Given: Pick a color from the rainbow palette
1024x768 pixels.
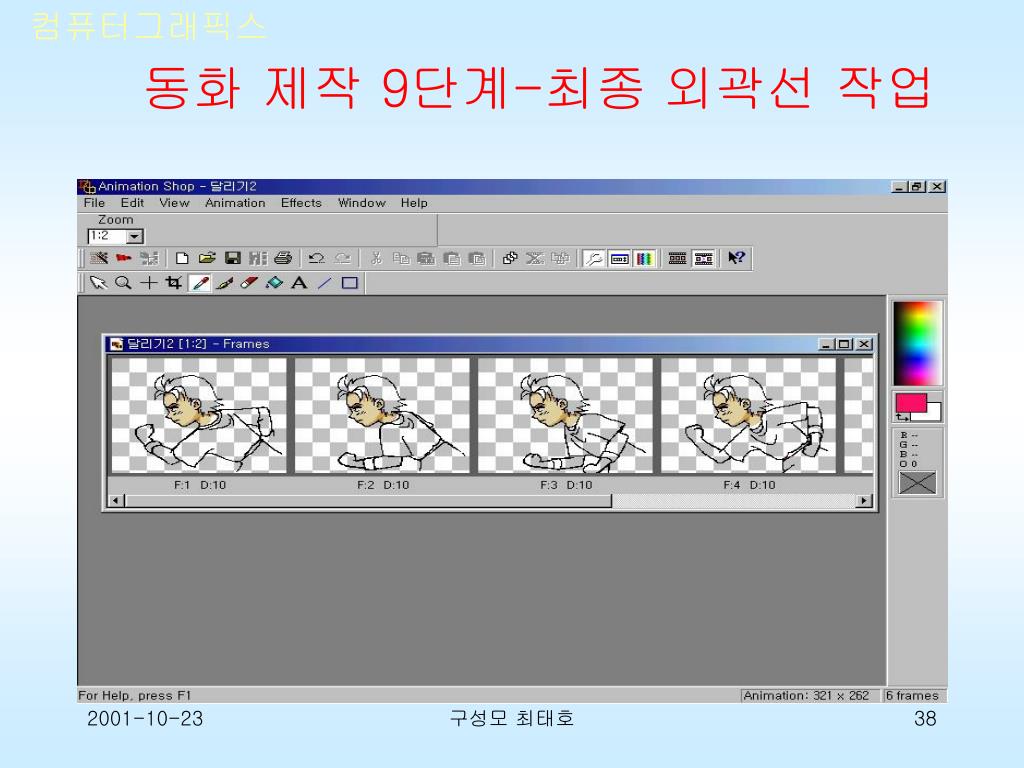Looking at the screenshot, I should 918,344.
